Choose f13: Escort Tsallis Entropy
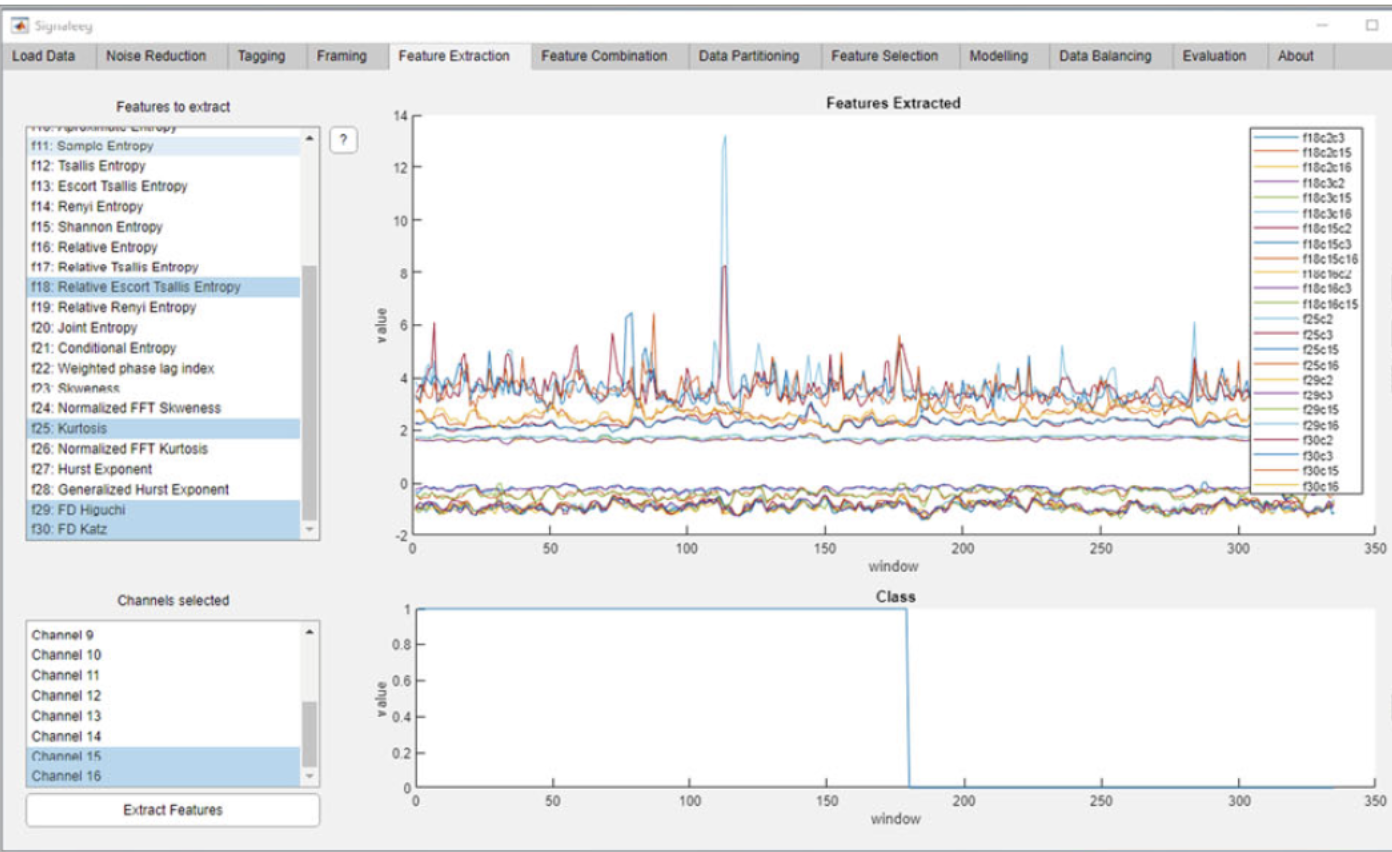 (163, 186)
